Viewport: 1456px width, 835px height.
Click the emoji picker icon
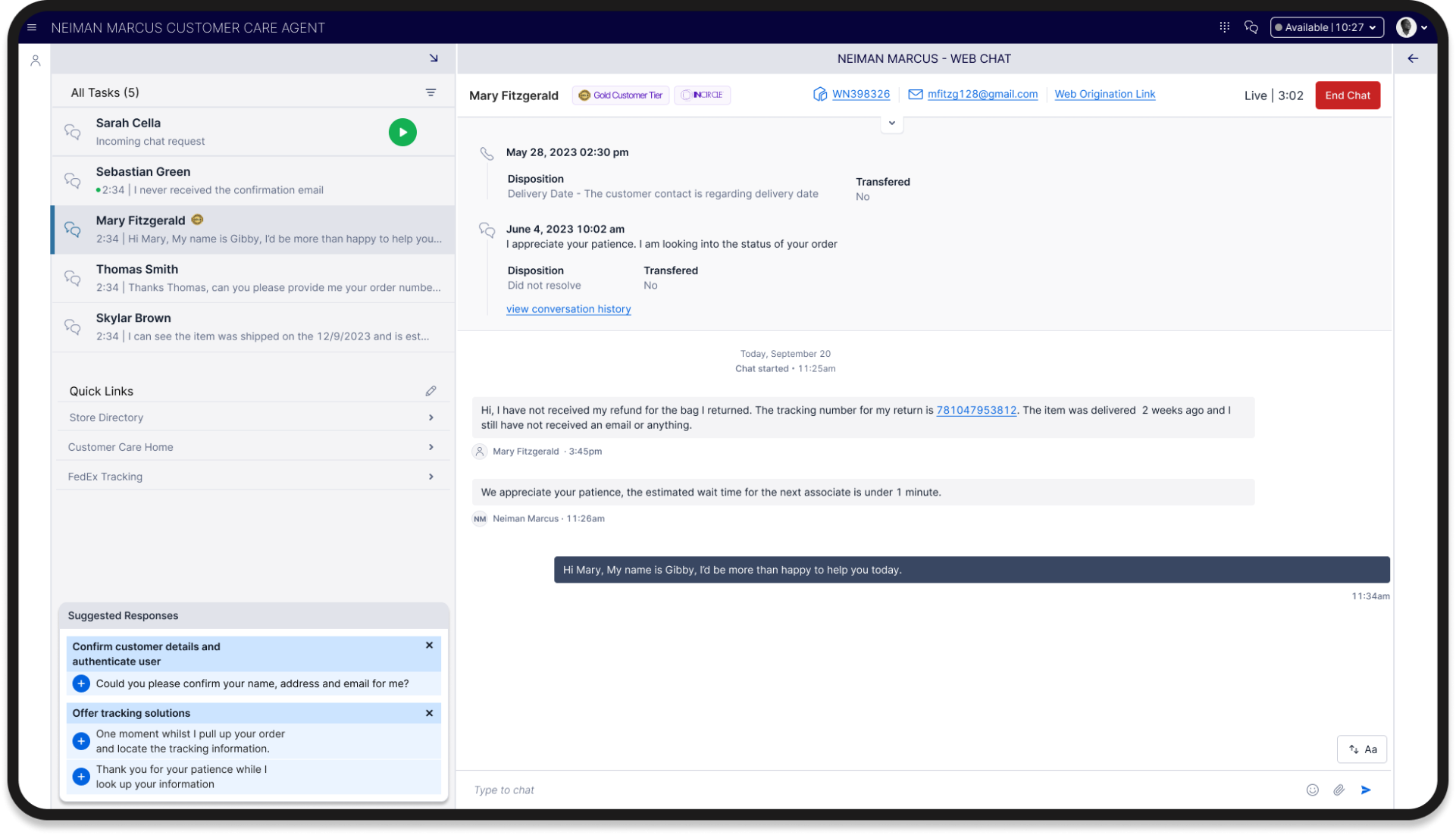tap(1312, 790)
